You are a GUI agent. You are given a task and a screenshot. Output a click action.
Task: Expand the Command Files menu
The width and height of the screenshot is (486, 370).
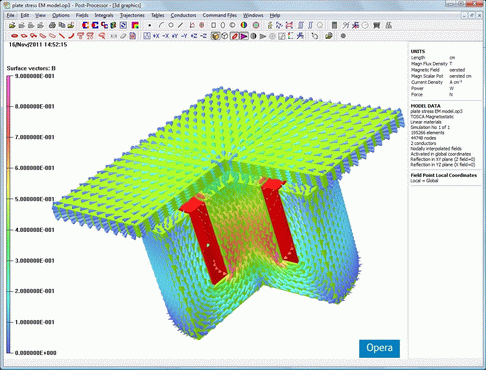[x=220, y=15]
